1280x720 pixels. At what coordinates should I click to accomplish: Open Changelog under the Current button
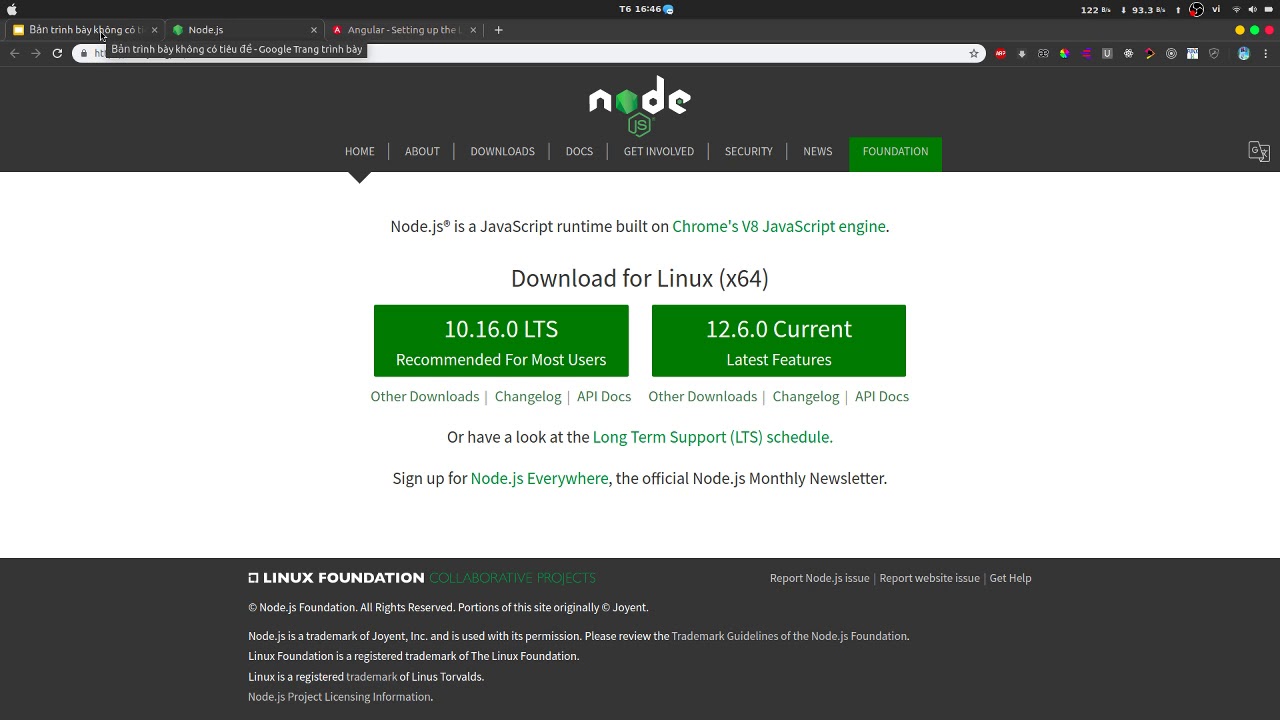(806, 396)
